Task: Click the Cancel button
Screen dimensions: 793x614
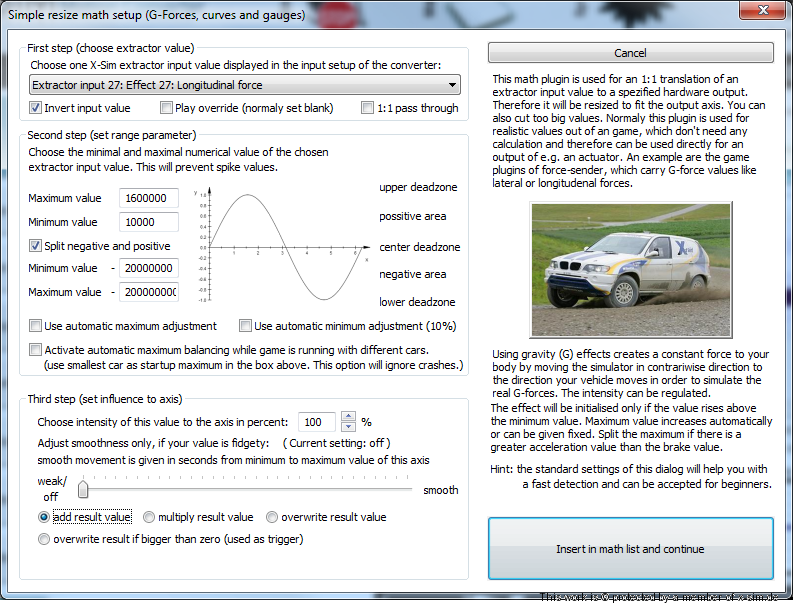Action: 630,53
